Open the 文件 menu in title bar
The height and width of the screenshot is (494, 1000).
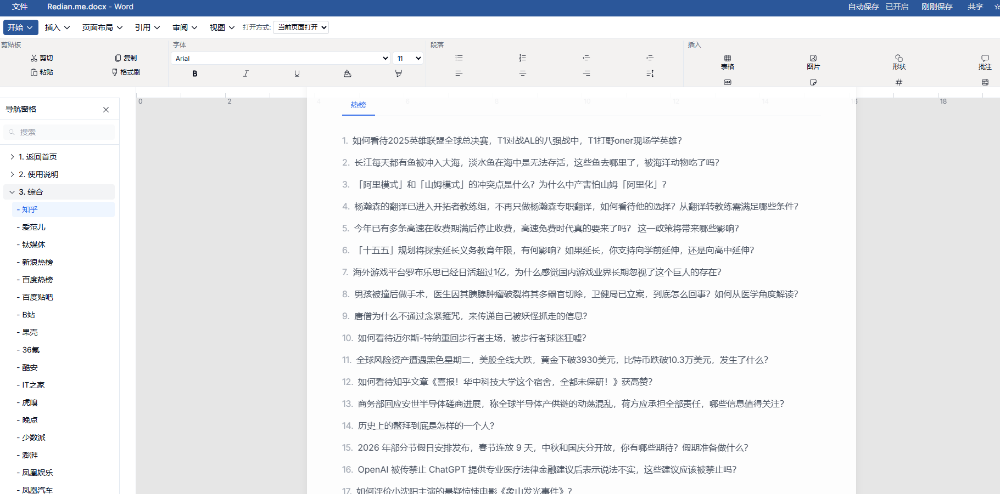[x=20, y=6]
